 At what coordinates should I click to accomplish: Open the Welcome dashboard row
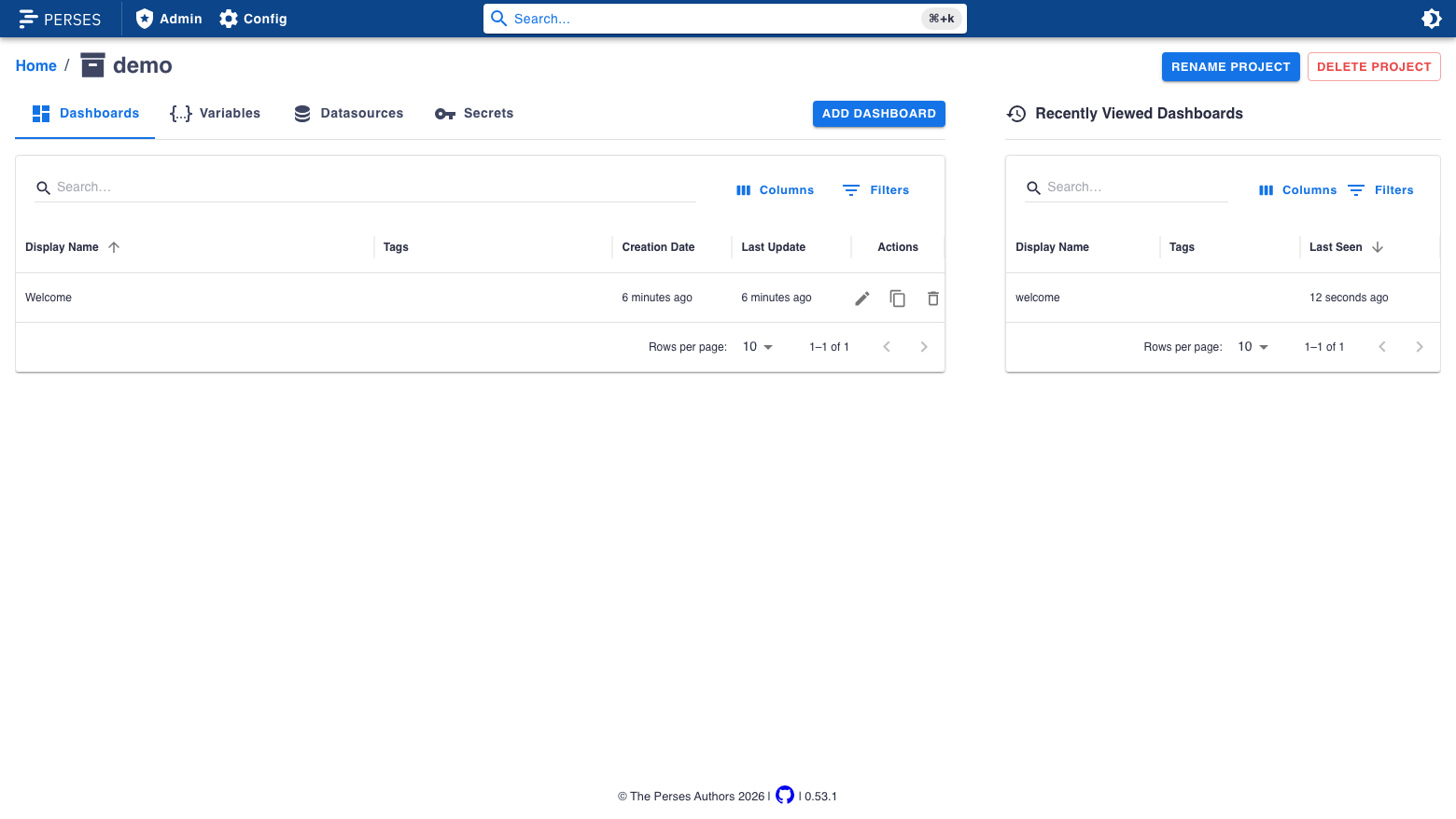pyautogui.click(x=480, y=298)
